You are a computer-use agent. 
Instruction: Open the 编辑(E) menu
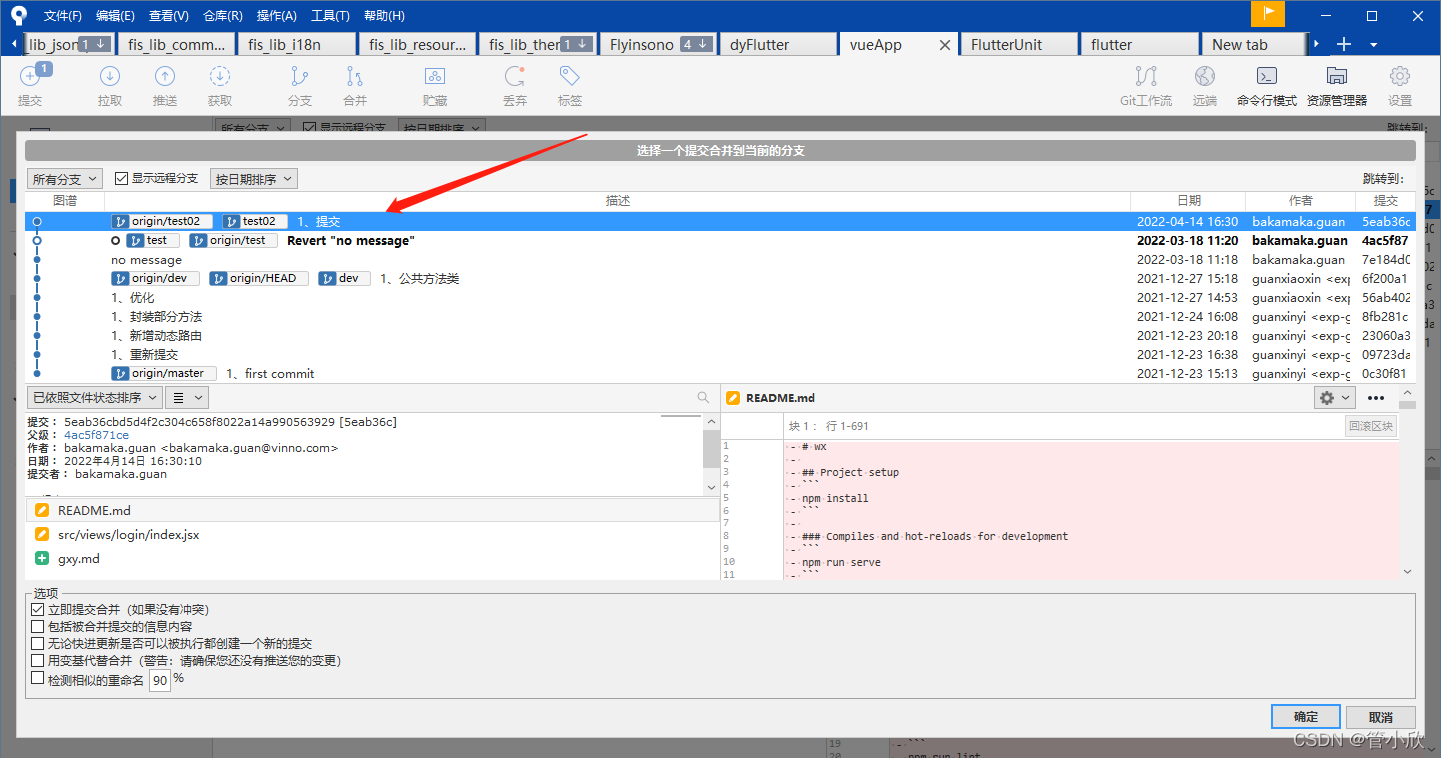pos(115,15)
